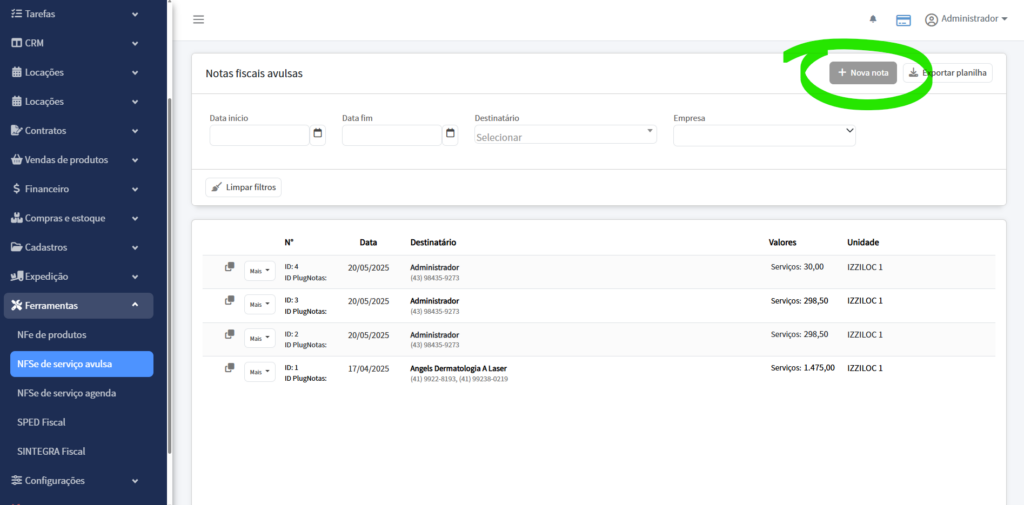Click duplicate icon for note ID 3

[x=230, y=300]
